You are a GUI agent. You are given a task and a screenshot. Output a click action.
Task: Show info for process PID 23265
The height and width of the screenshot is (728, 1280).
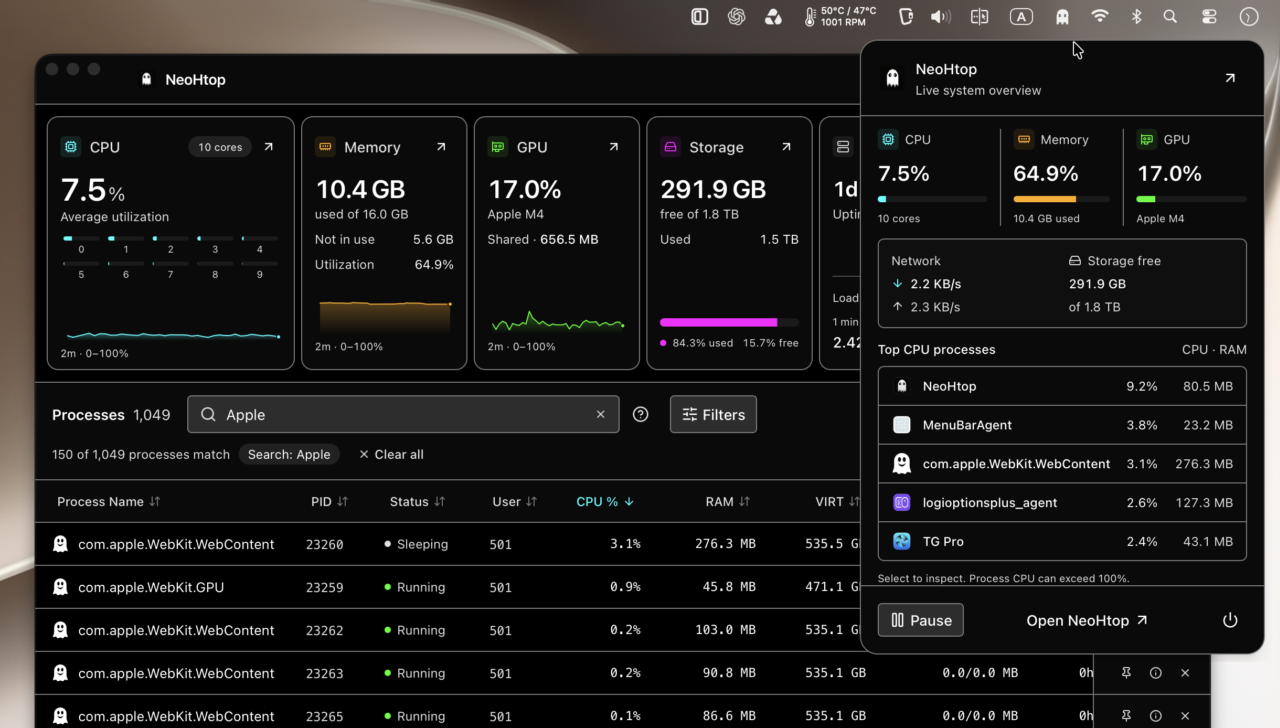[1156, 716]
